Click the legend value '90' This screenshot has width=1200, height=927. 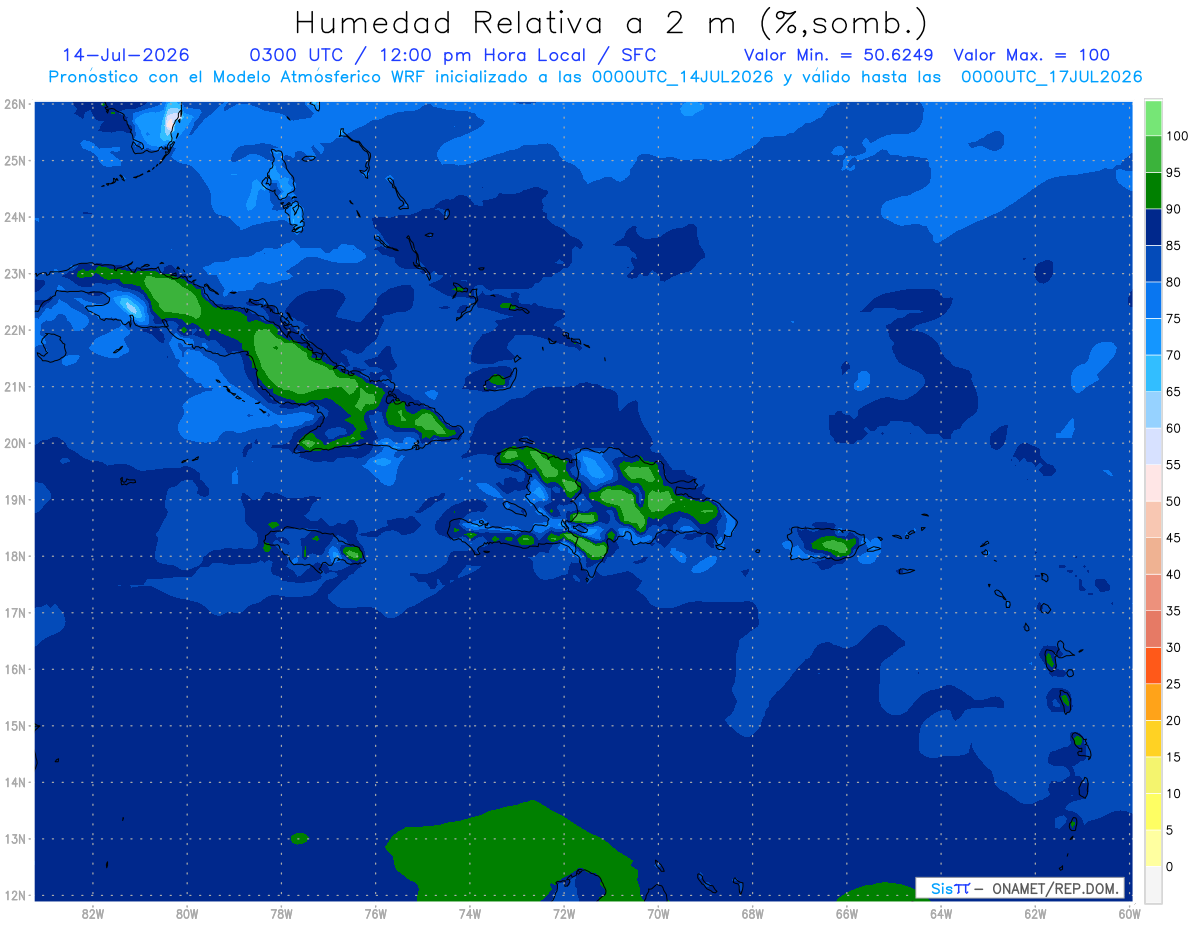pyautogui.click(x=1173, y=209)
